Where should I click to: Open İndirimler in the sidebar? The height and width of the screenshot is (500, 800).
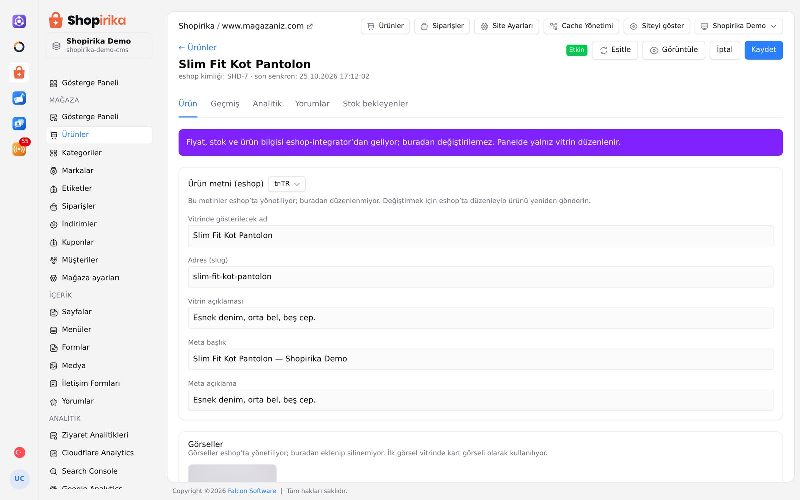99,224
